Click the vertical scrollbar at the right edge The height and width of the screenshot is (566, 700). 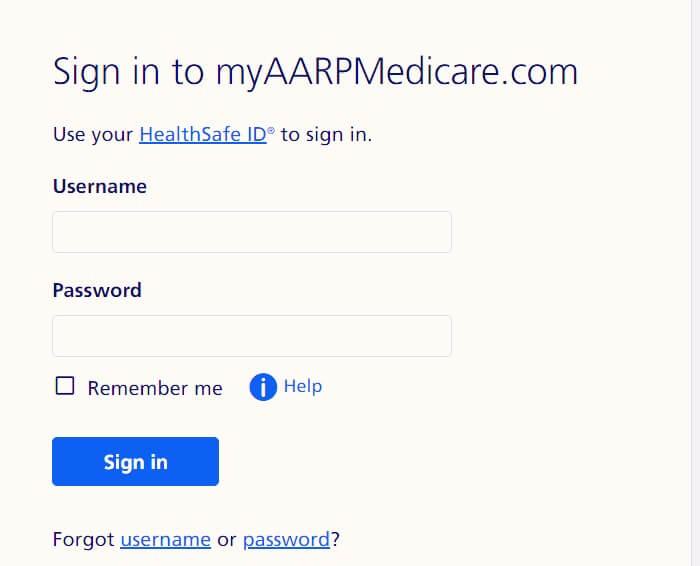tap(695, 283)
